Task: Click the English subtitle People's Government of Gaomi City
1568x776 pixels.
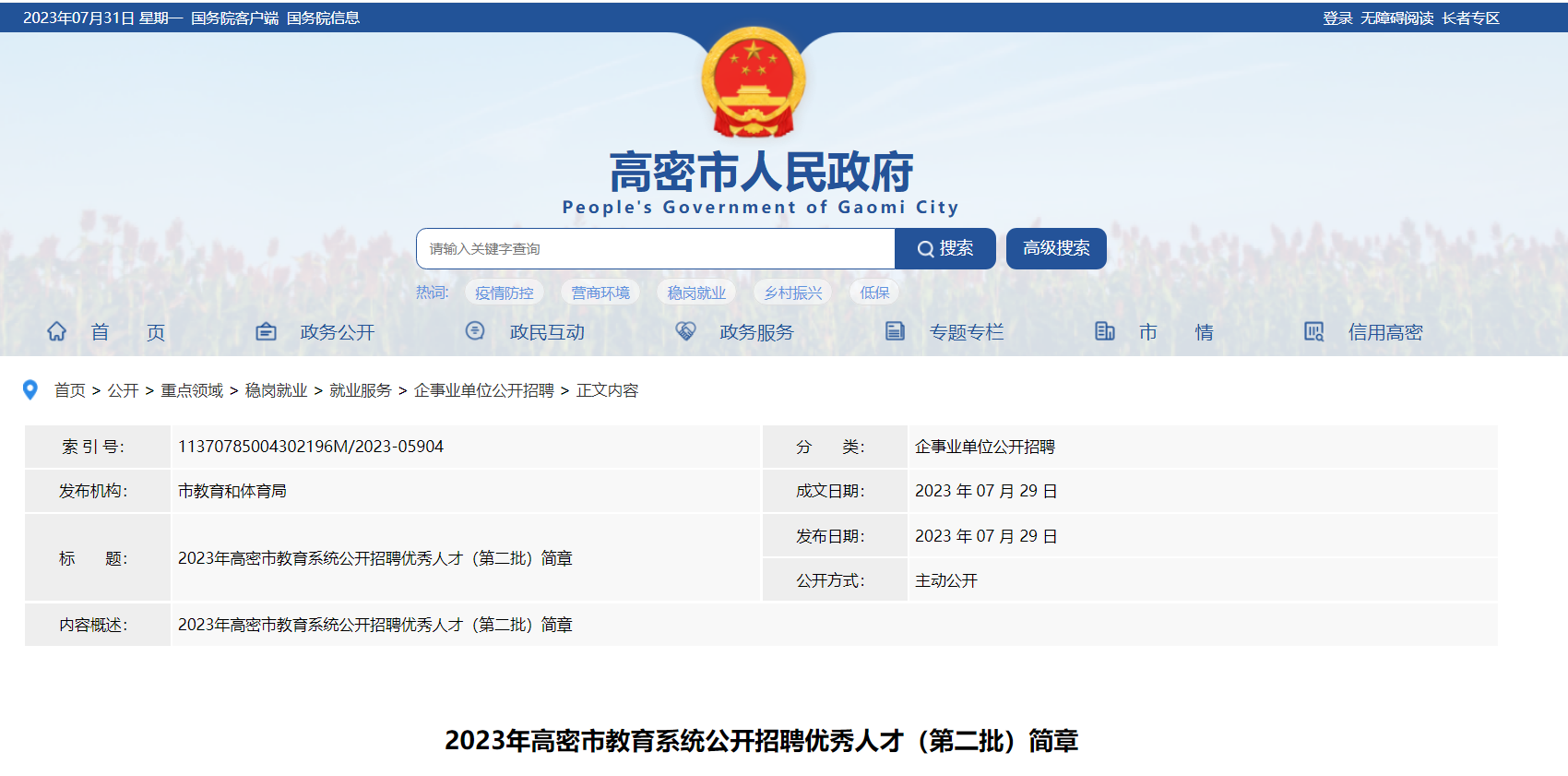Action: [761, 208]
